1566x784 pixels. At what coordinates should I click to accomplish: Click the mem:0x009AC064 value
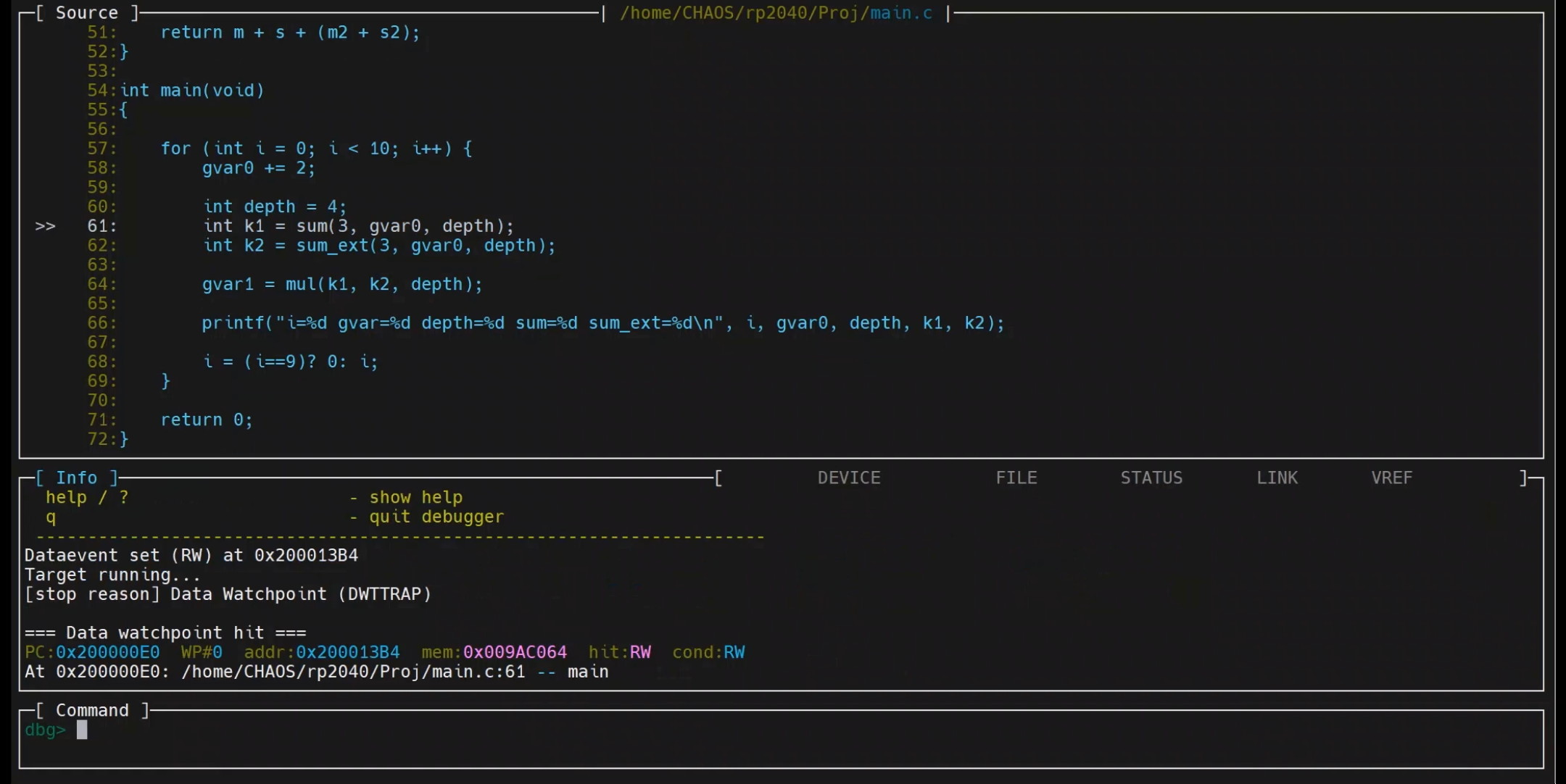[515, 652]
